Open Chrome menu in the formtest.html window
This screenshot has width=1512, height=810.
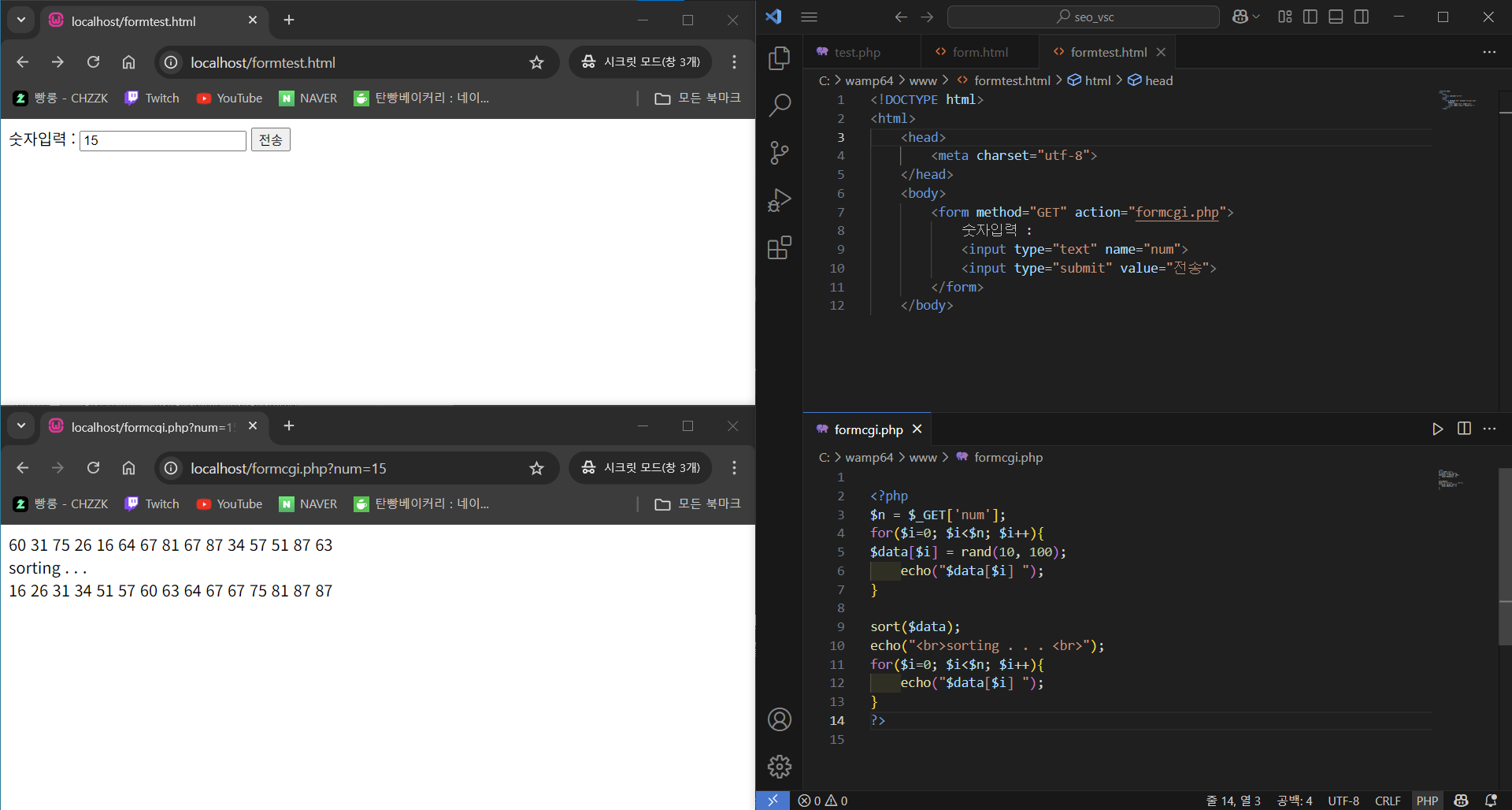click(x=734, y=62)
